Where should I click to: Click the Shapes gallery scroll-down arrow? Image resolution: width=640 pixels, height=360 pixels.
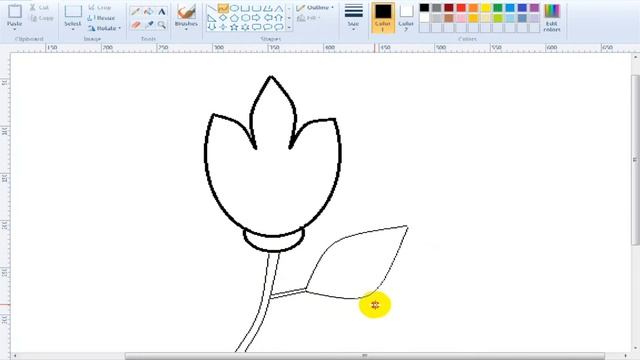(x=289, y=18)
